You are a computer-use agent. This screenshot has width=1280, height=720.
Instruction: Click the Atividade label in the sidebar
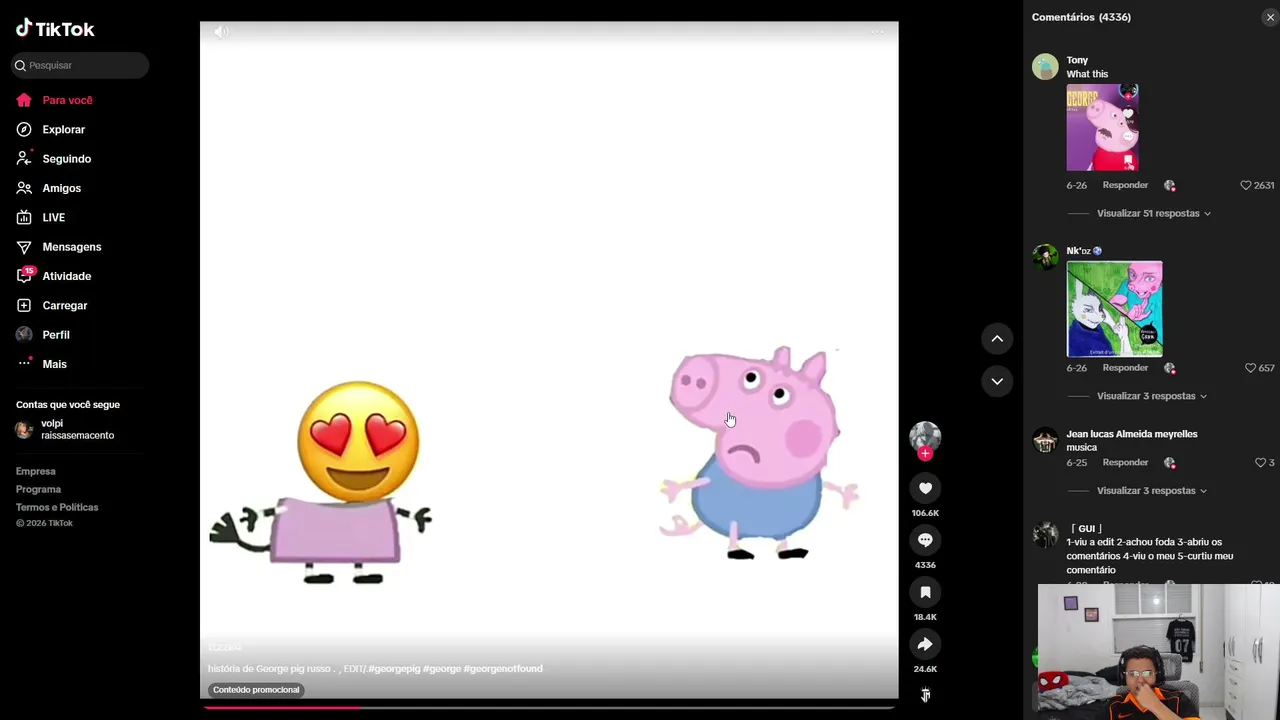pyautogui.click(x=66, y=276)
